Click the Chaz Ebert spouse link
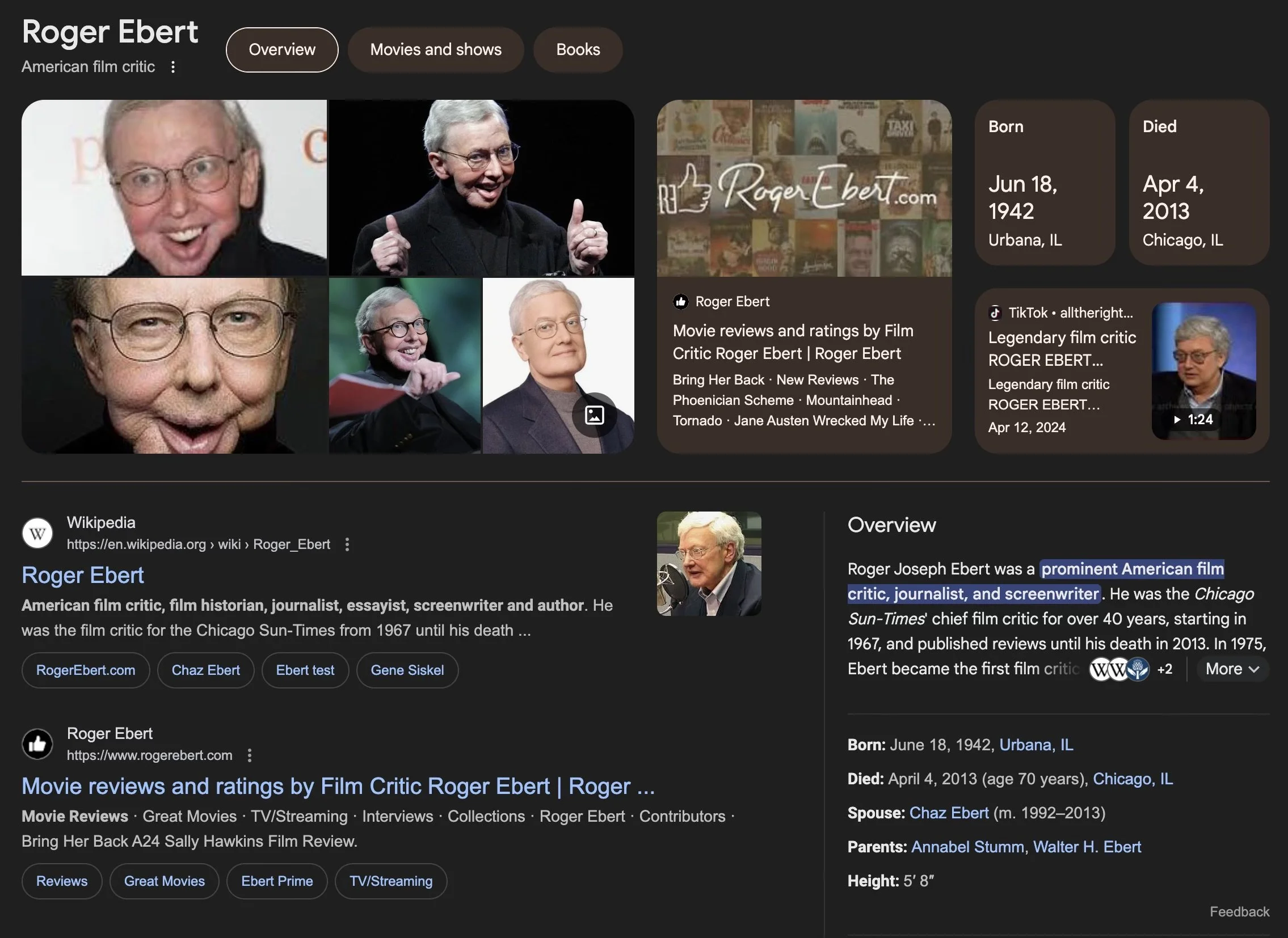The width and height of the screenshot is (1288, 938). coord(948,813)
